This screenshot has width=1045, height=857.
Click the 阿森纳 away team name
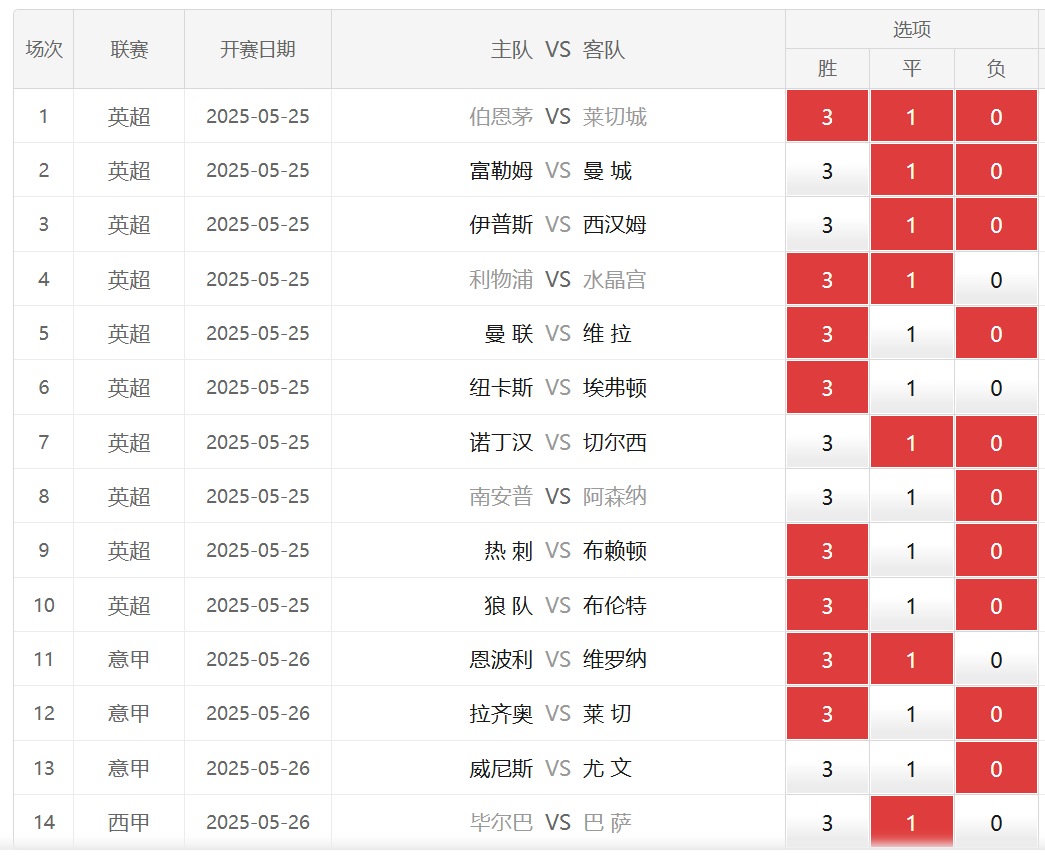pos(614,496)
